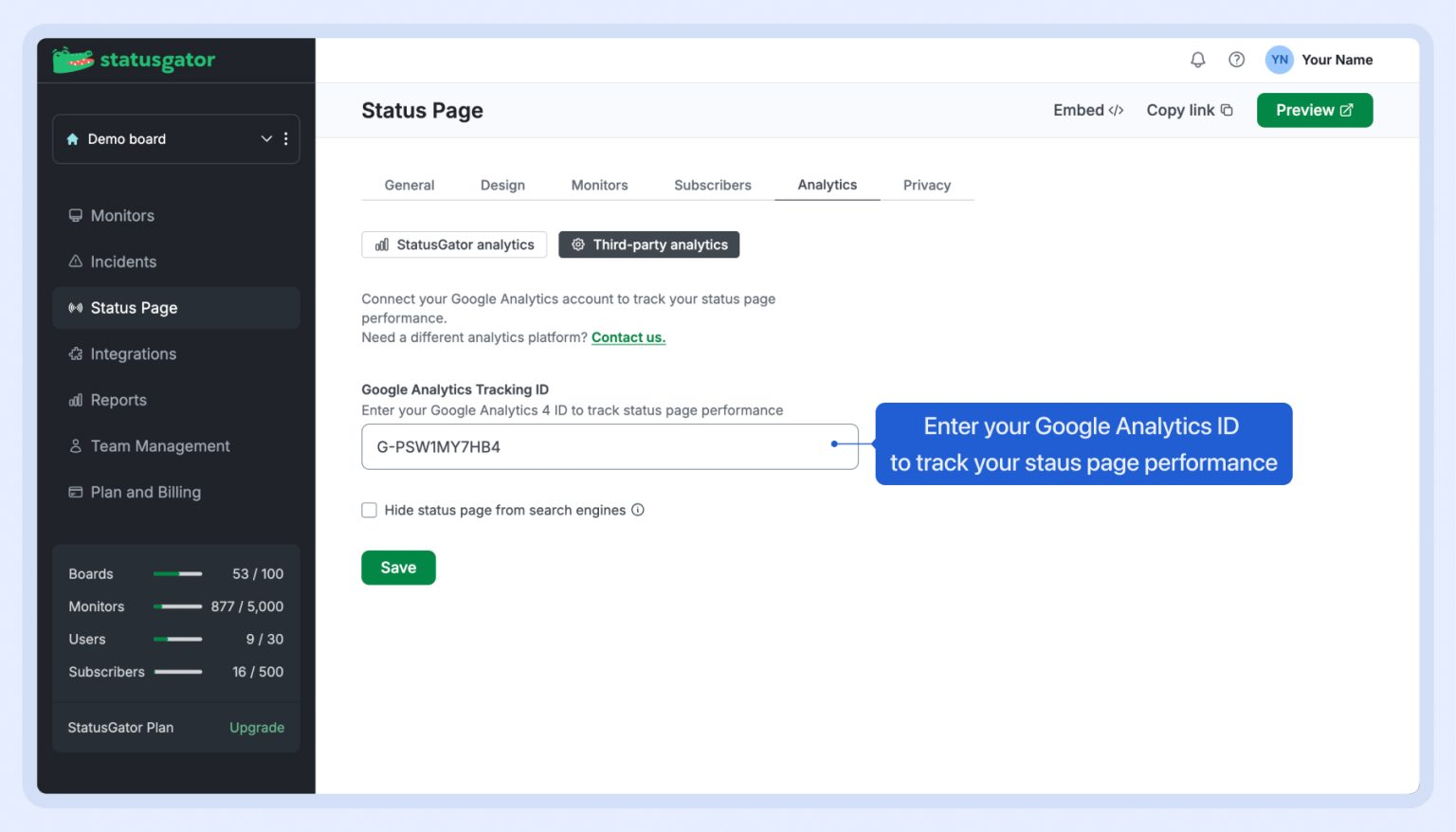Switch to the Monitors tab
Viewport: 1456px width, 832px height.
click(599, 185)
